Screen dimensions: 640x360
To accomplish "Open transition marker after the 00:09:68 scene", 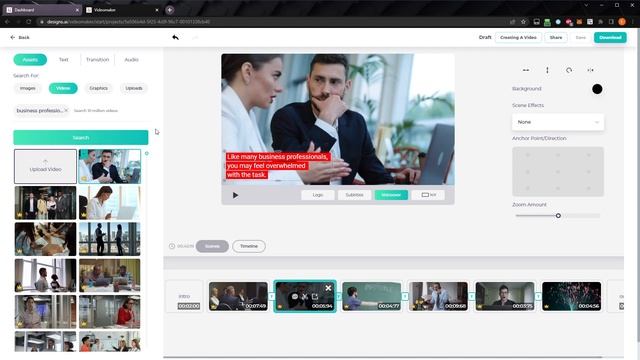I will pyautogui.click(x=471, y=296).
